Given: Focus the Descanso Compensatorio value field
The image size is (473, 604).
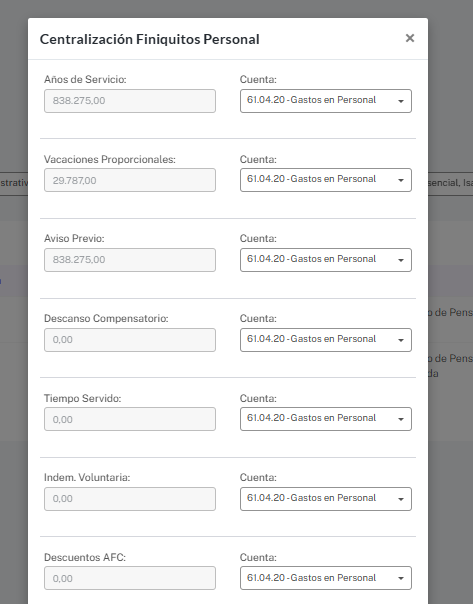Looking at the screenshot, I should tap(130, 340).
